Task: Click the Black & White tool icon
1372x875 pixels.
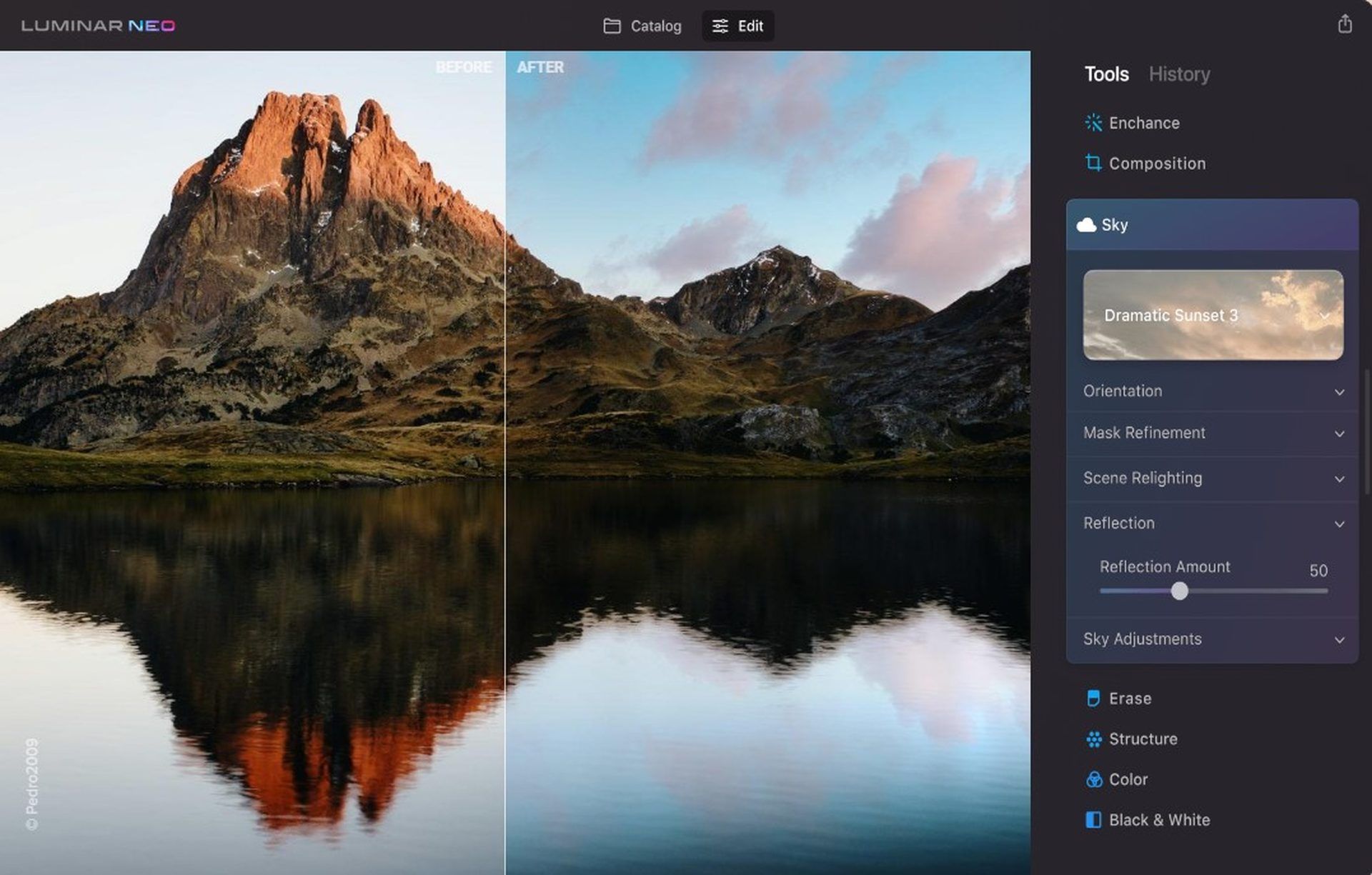Action: 1094,819
